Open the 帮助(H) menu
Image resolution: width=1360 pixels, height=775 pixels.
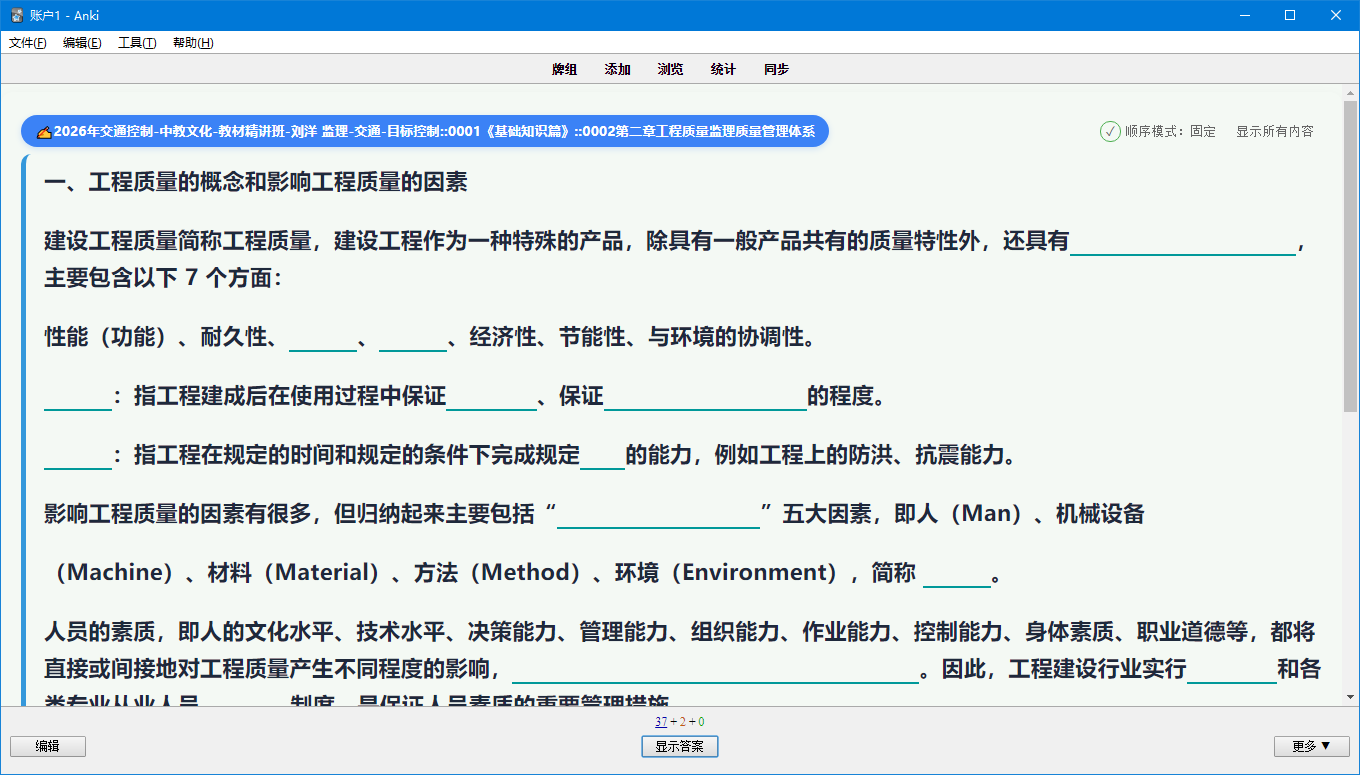193,43
